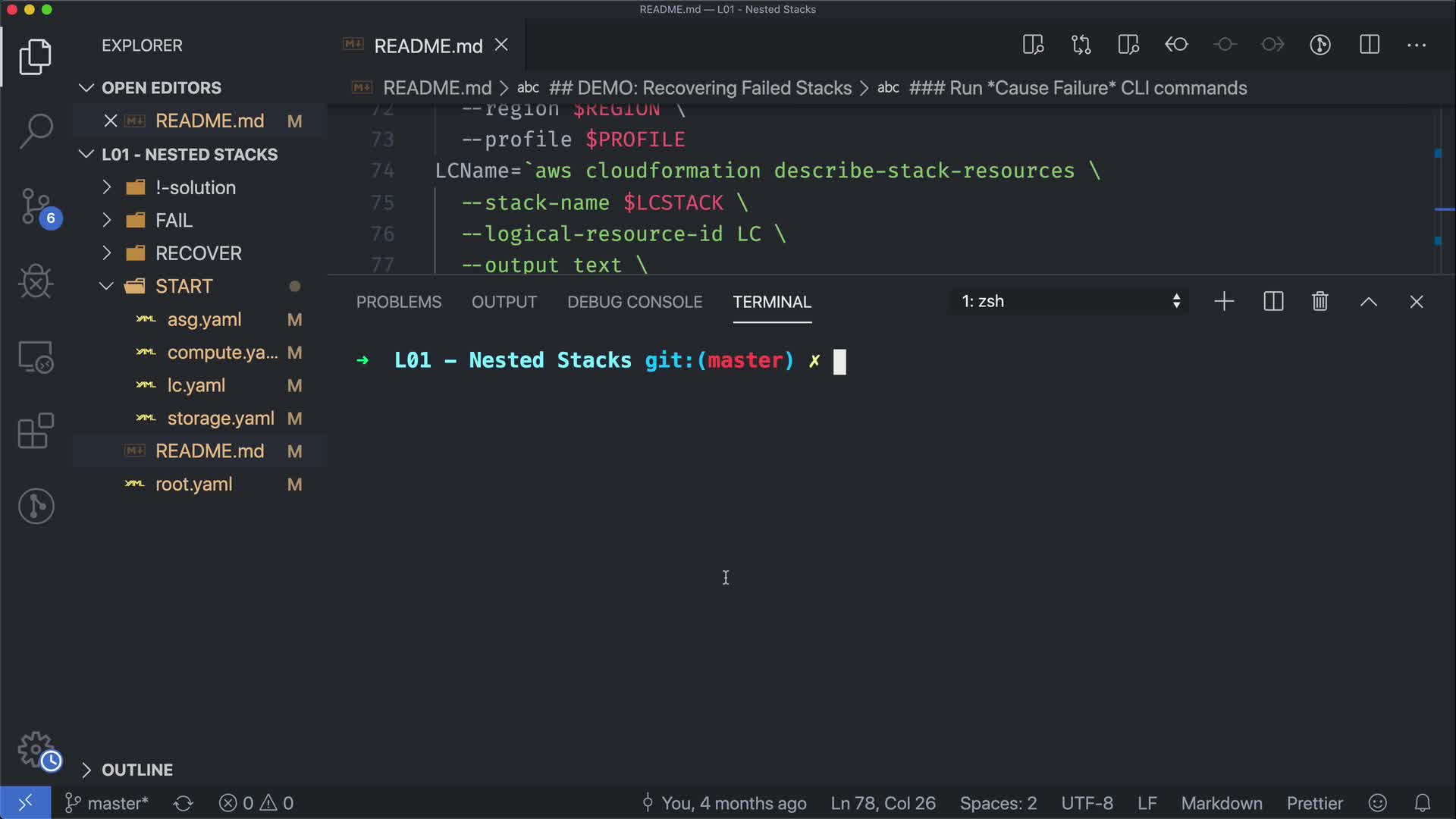
Task: Kill the terminal with trash icon
Action: click(x=1319, y=302)
